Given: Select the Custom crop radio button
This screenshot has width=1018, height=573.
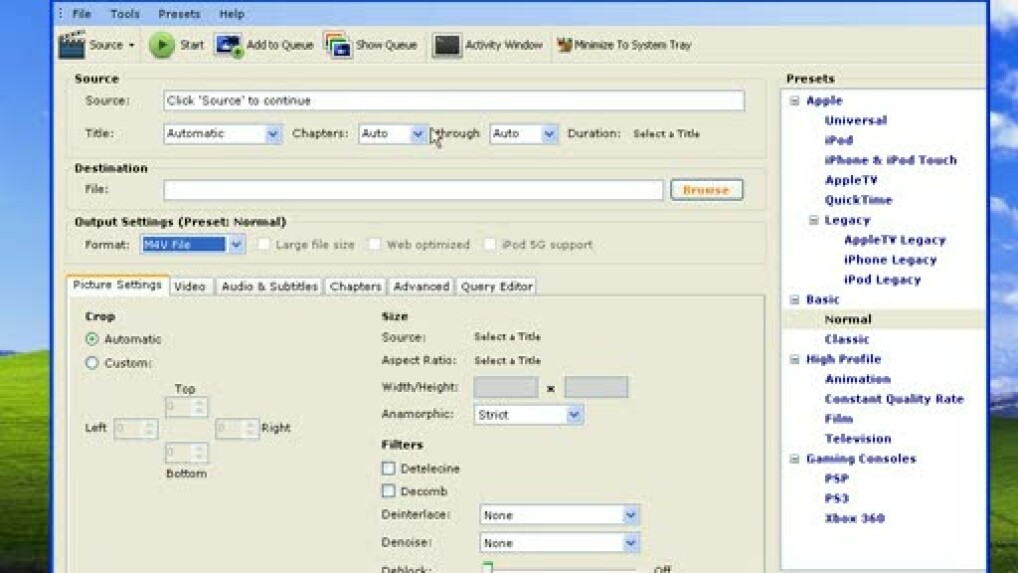Looking at the screenshot, I should pos(92,363).
